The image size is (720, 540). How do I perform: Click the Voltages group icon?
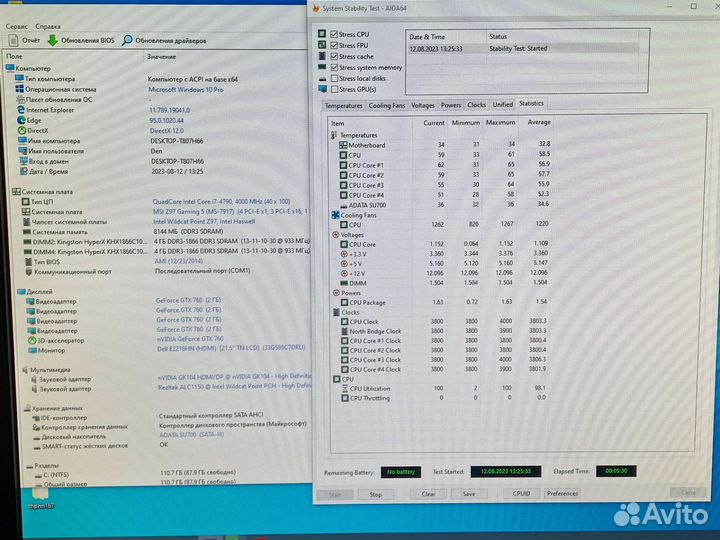(x=336, y=235)
